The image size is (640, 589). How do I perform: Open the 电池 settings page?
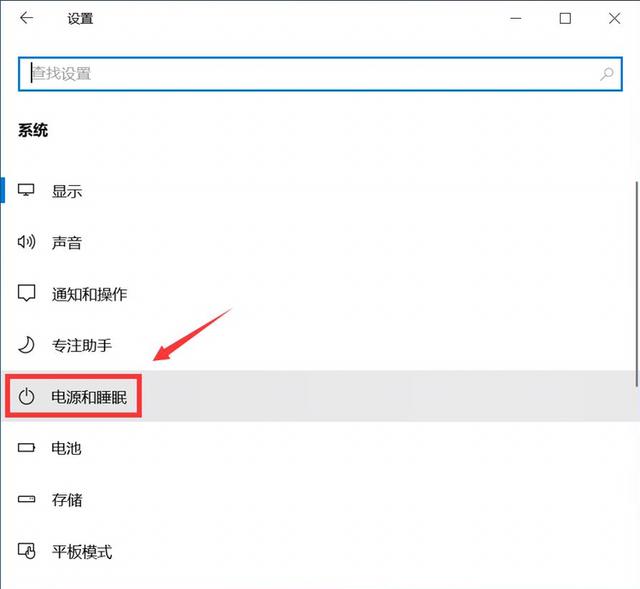(320, 448)
